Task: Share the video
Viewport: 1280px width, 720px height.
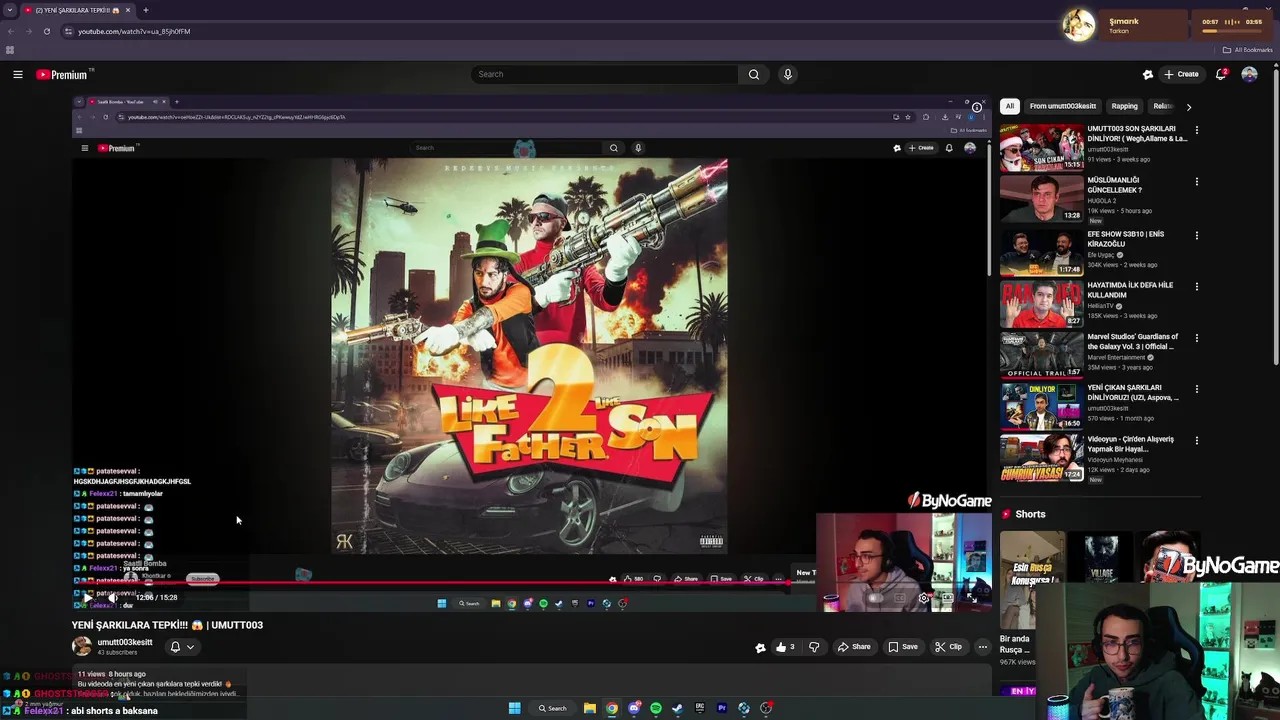Action: pyautogui.click(x=854, y=647)
